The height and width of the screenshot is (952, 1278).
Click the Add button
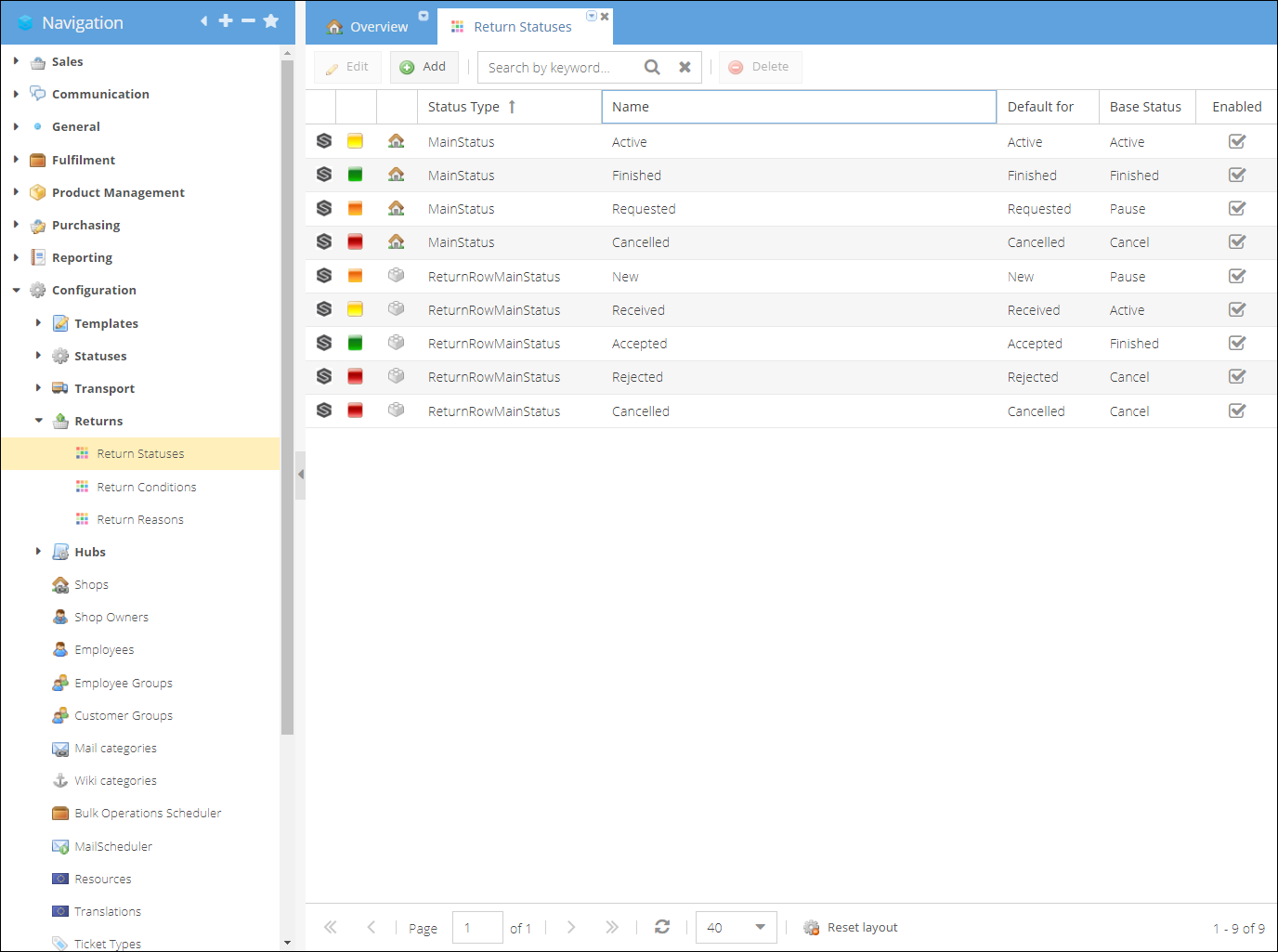pos(424,67)
